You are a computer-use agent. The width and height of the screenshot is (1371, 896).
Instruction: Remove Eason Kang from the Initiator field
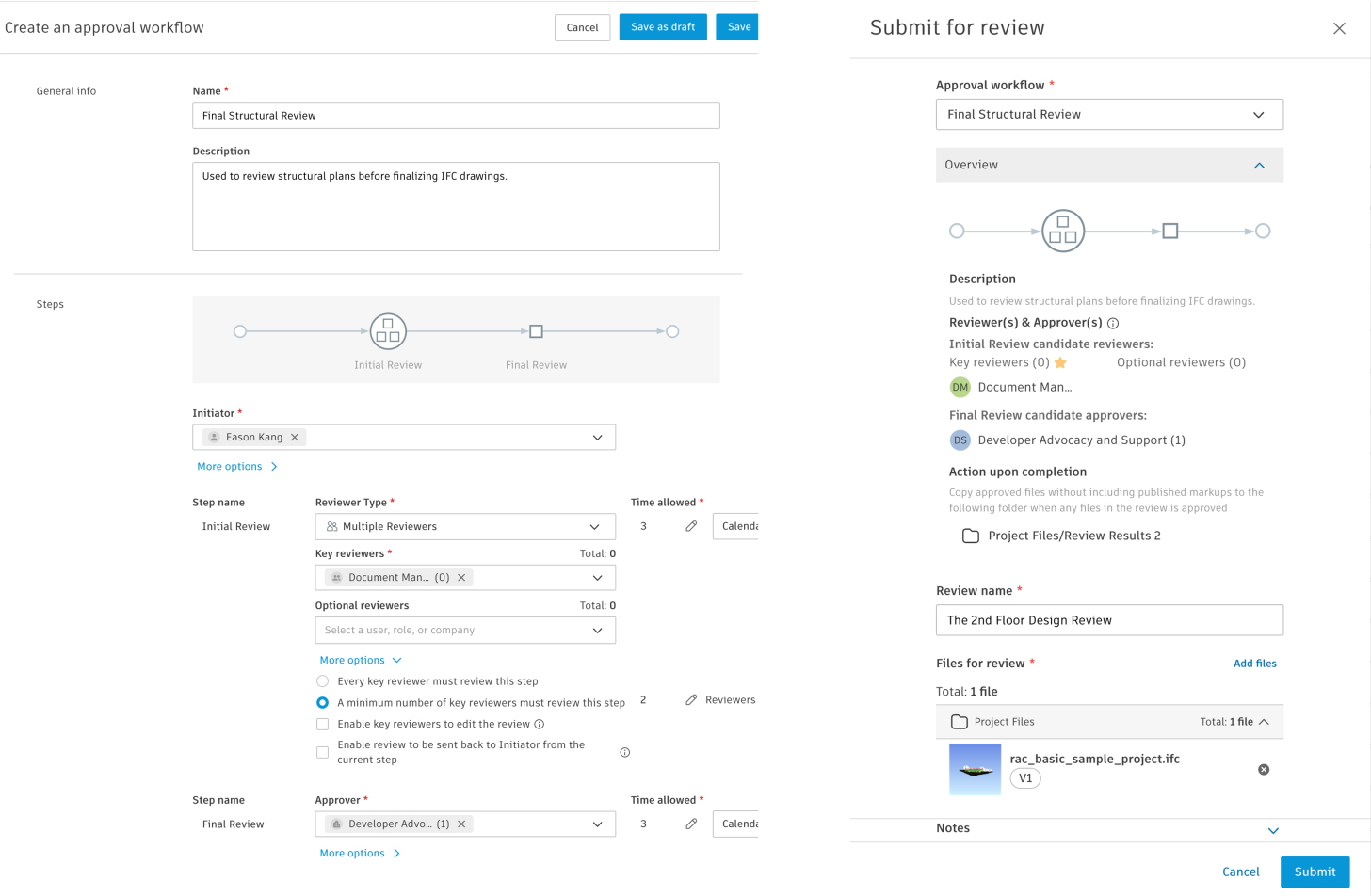[x=295, y=438]
